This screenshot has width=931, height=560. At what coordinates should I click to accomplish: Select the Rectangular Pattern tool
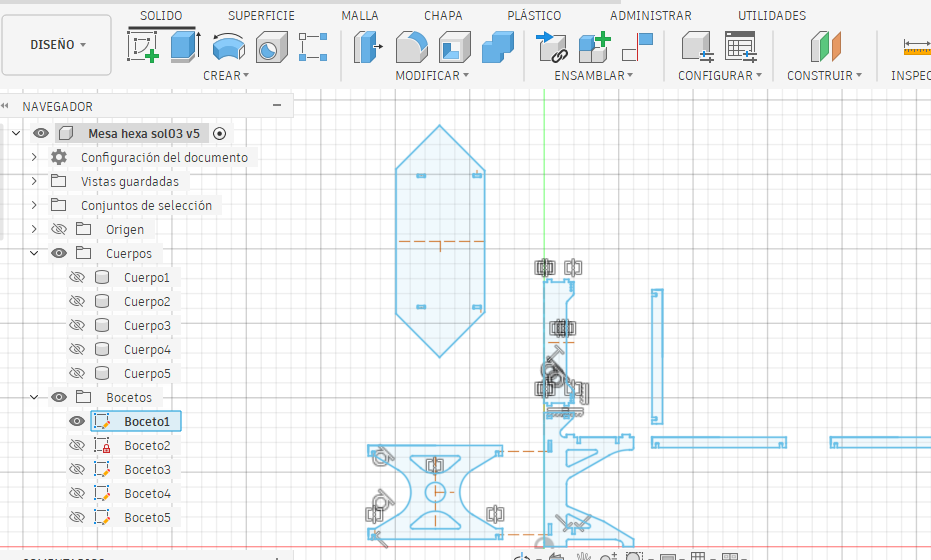pos(313,47)
